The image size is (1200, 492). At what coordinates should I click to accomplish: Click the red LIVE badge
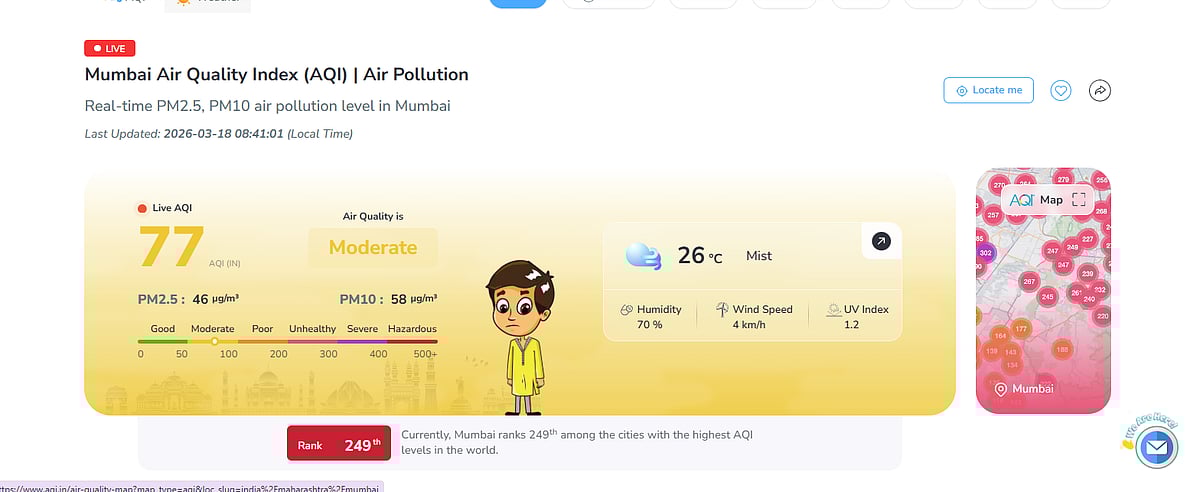(110, 48)
